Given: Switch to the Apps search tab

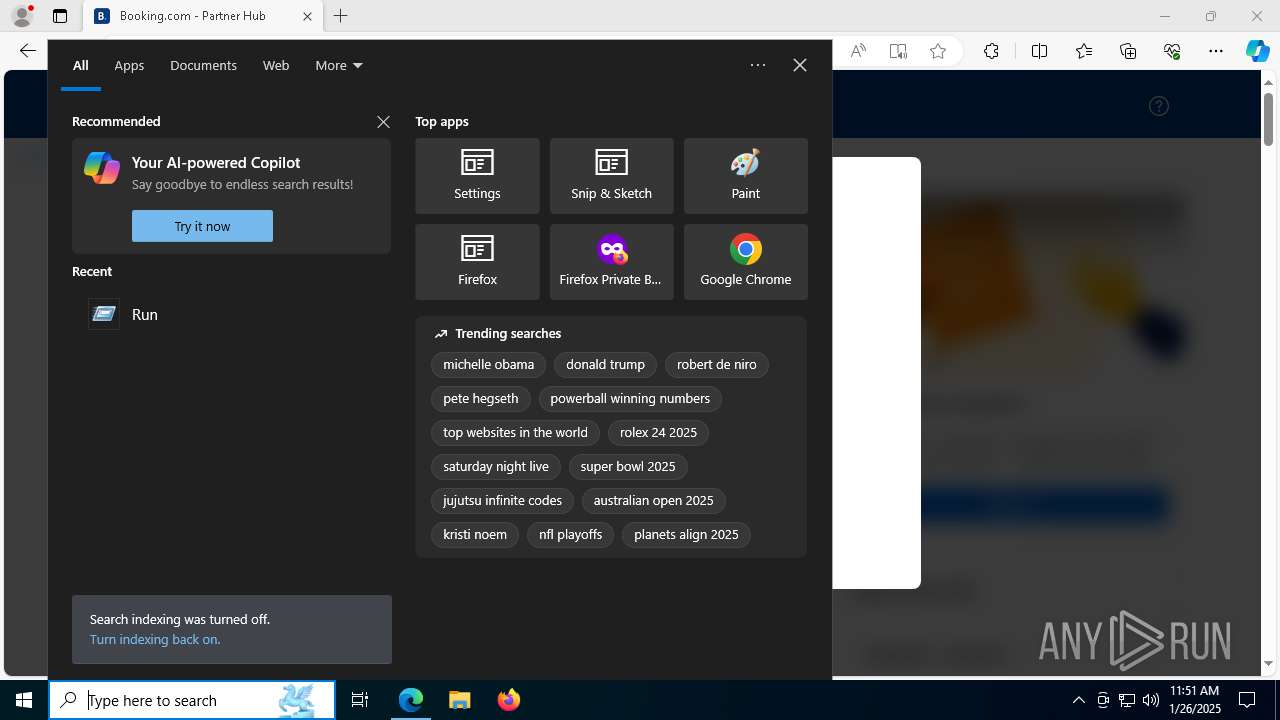Looking at the screenshot, I should point(129,65).
